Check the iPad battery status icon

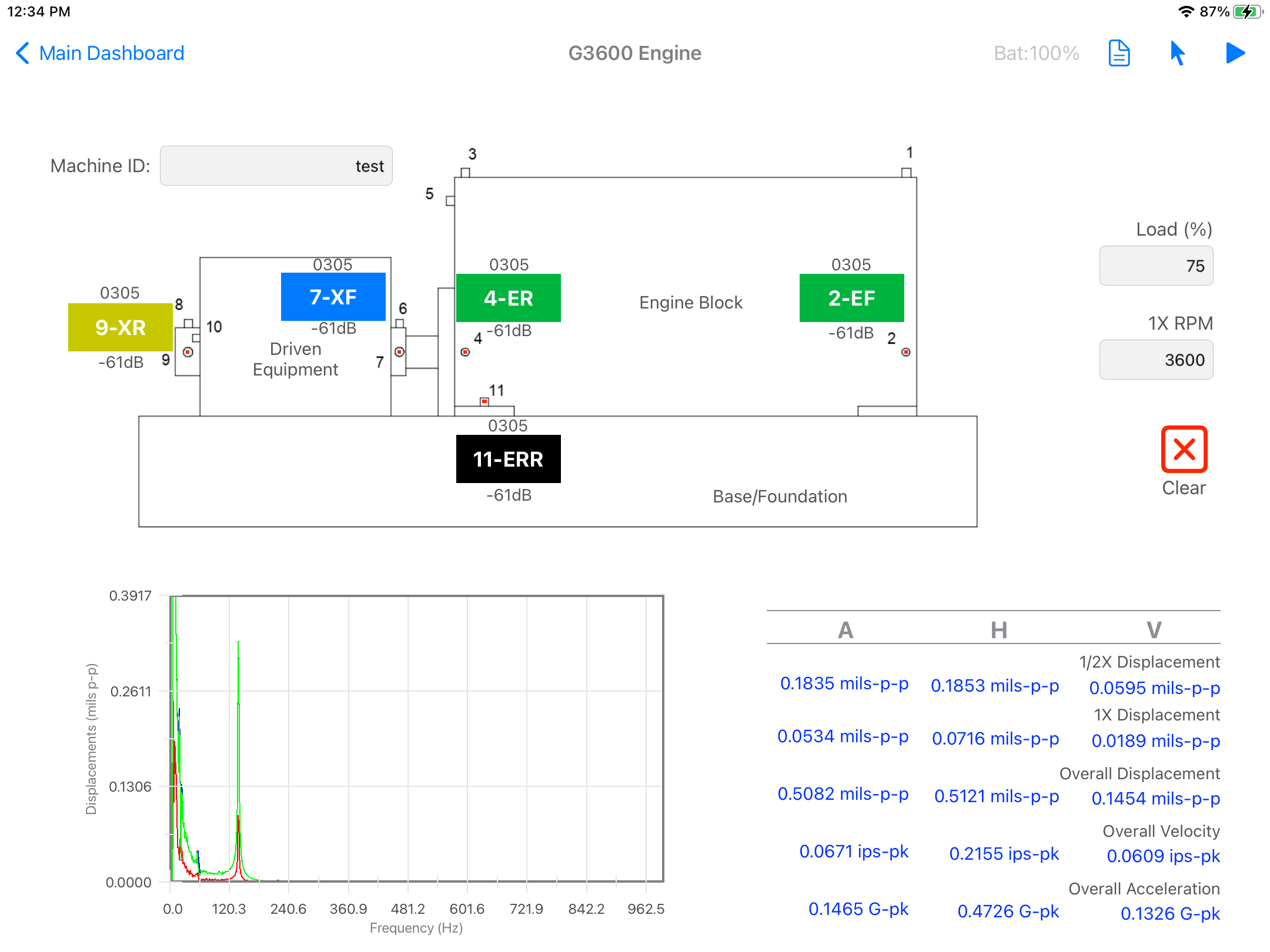(1248, 12)
